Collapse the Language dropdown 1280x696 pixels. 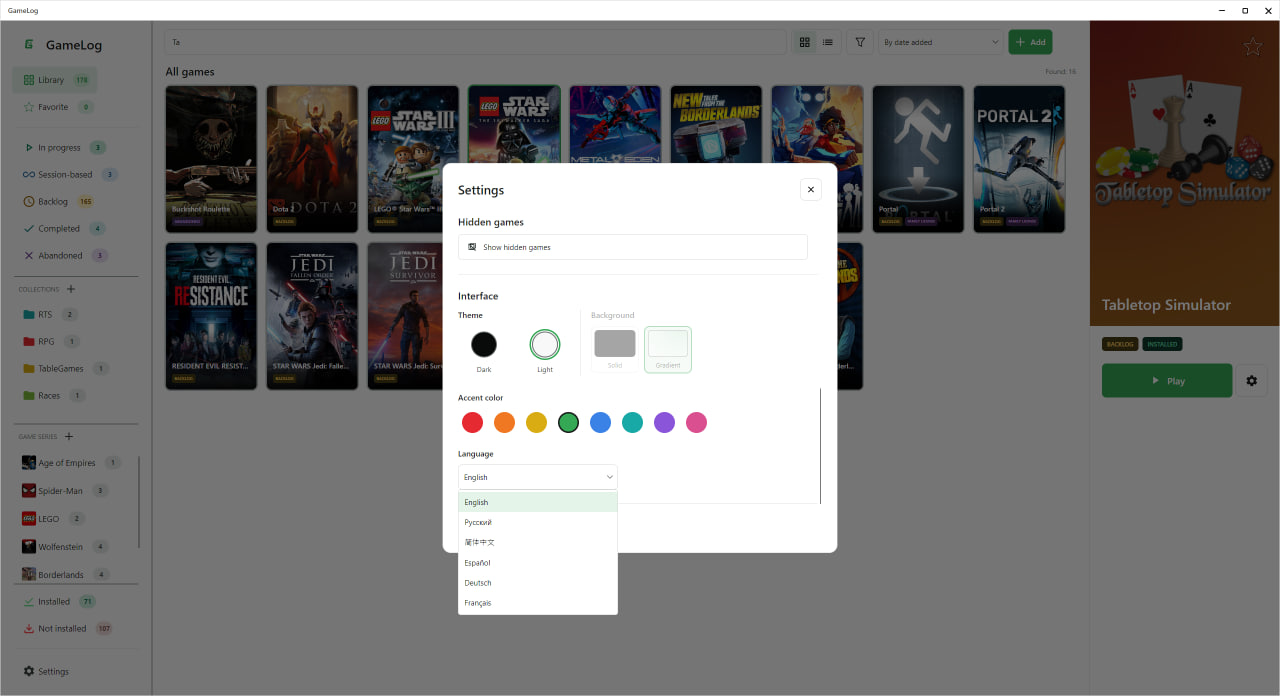coord(538,477)
